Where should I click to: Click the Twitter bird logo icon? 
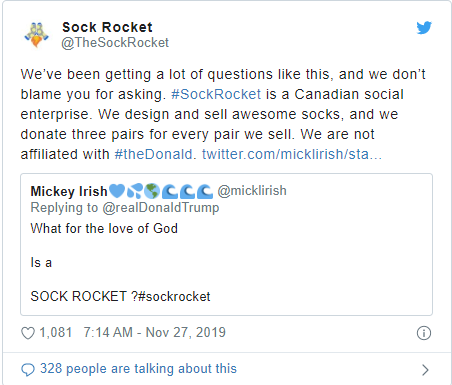(x=424, y=28)
